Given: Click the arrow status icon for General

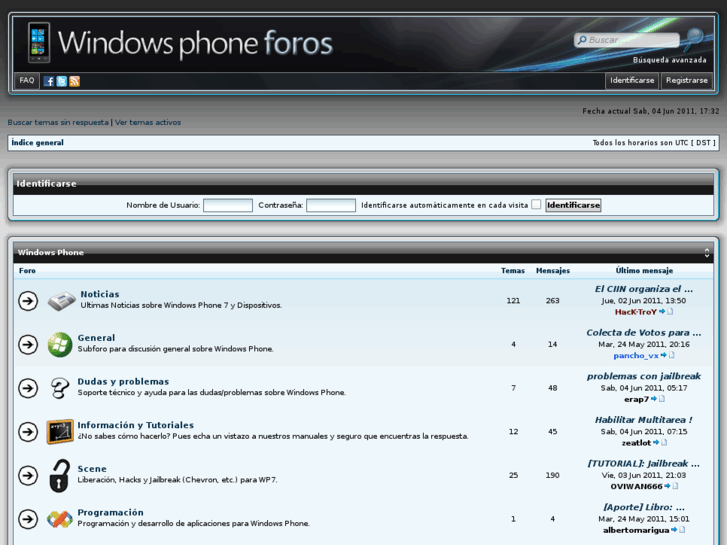Looking at the screenshot, I should 28,345.
